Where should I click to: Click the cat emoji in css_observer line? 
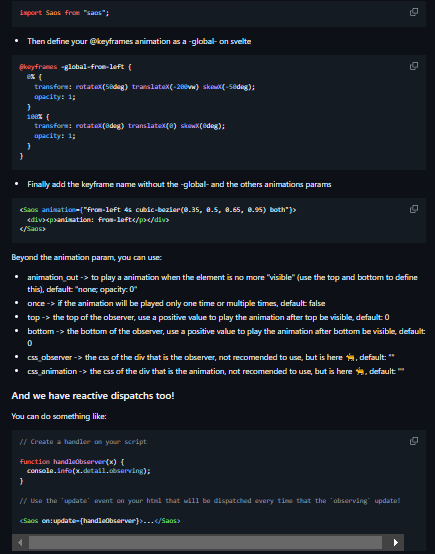pyautogui.click(x=350, y=358)
